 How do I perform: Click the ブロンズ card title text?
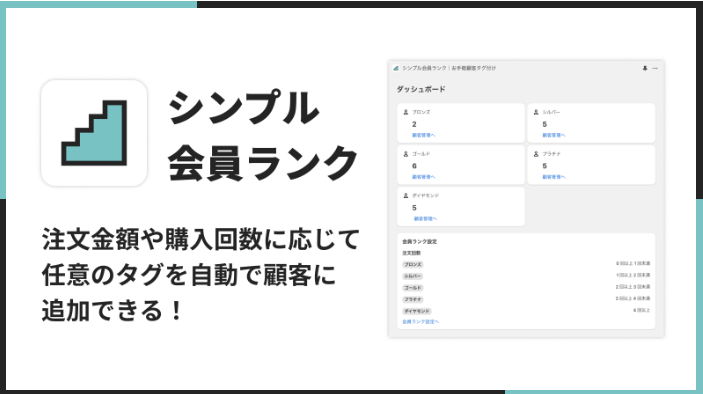(x=421, y=112)
